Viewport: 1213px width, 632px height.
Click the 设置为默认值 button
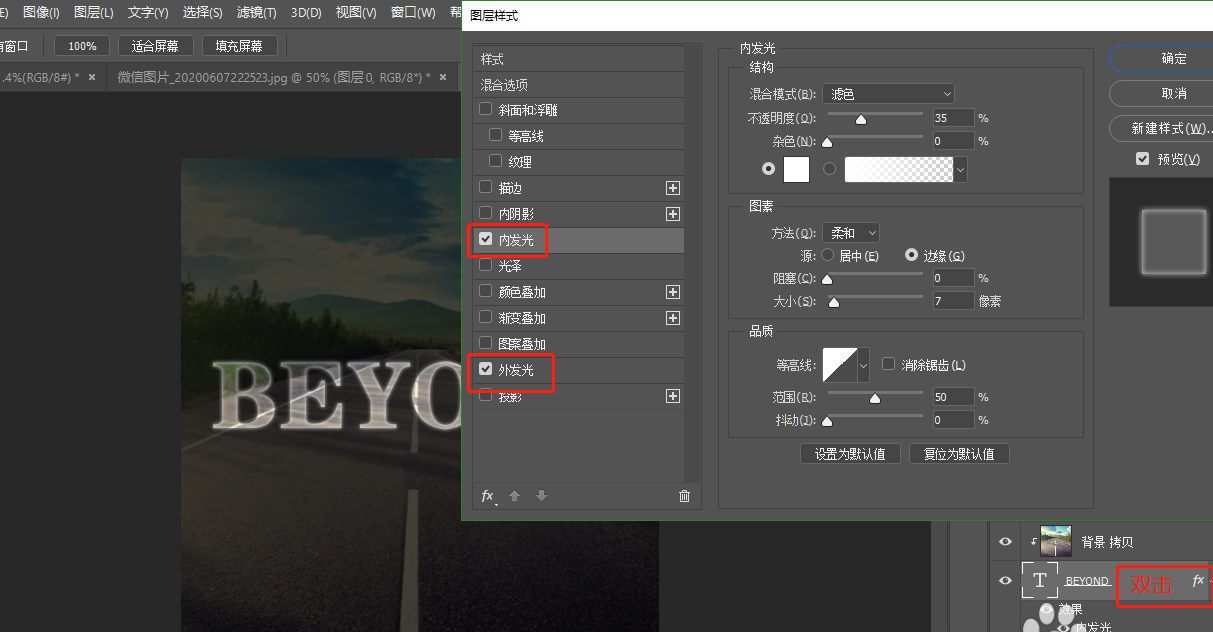point(850,453)
